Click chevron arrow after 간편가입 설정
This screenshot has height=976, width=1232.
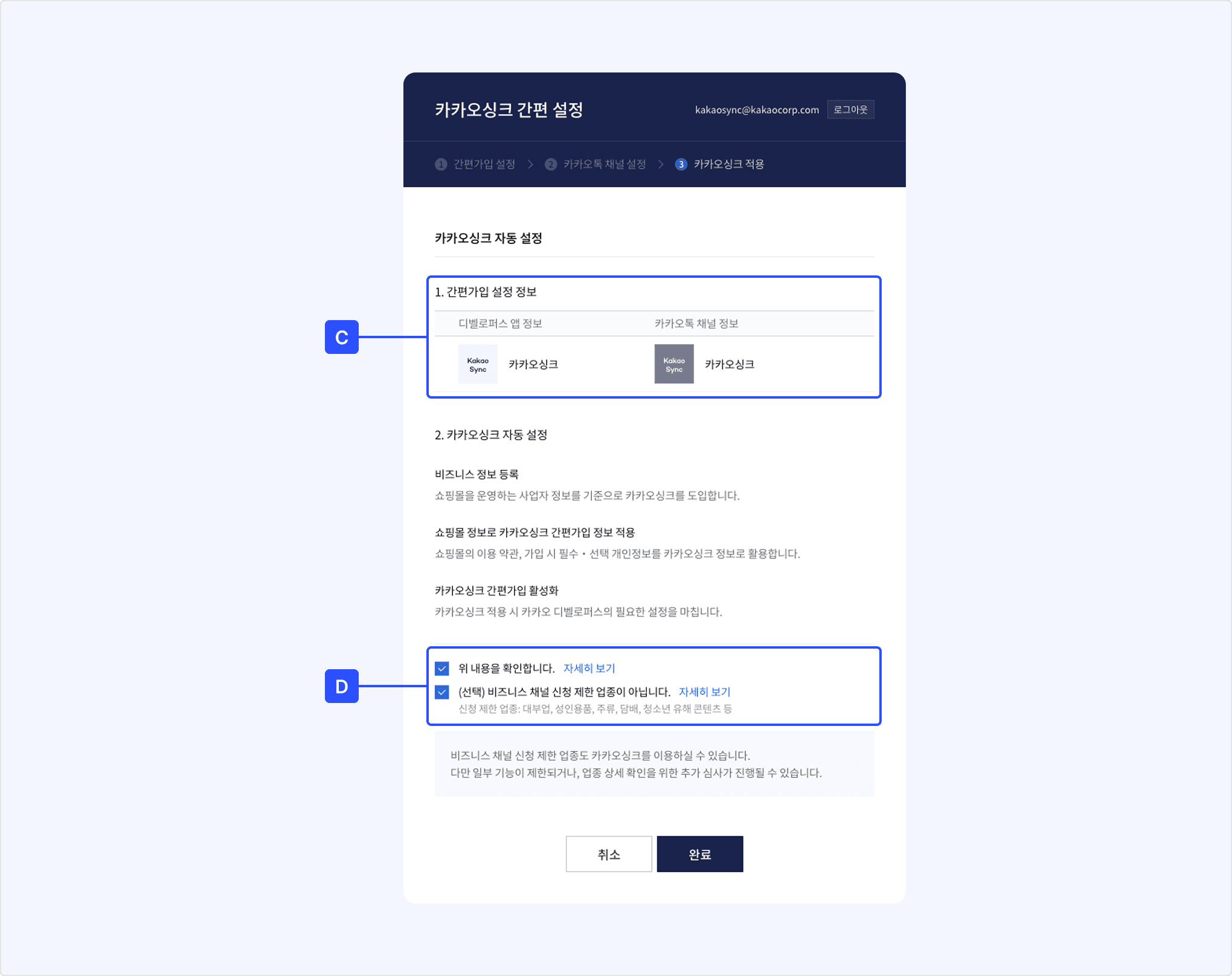coord(530,164)
